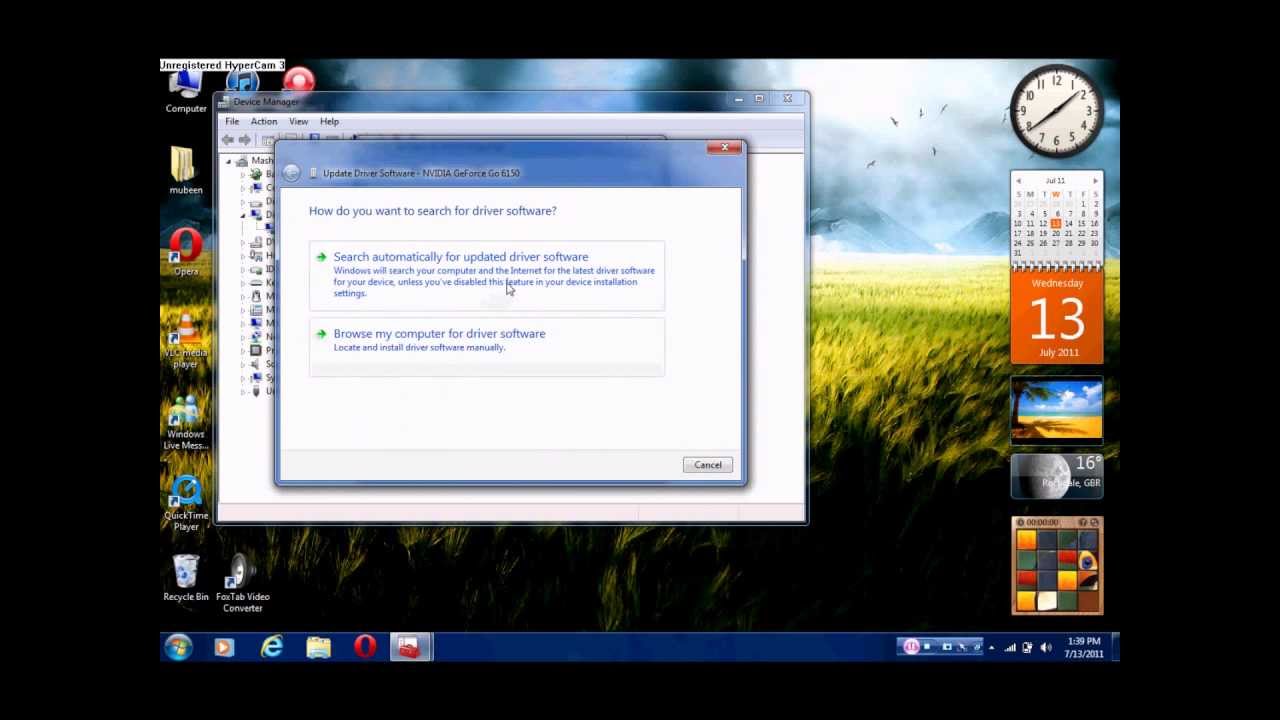Click the orange Wednesday 13 date panel
The image size is (1280, 720).
1057,316
